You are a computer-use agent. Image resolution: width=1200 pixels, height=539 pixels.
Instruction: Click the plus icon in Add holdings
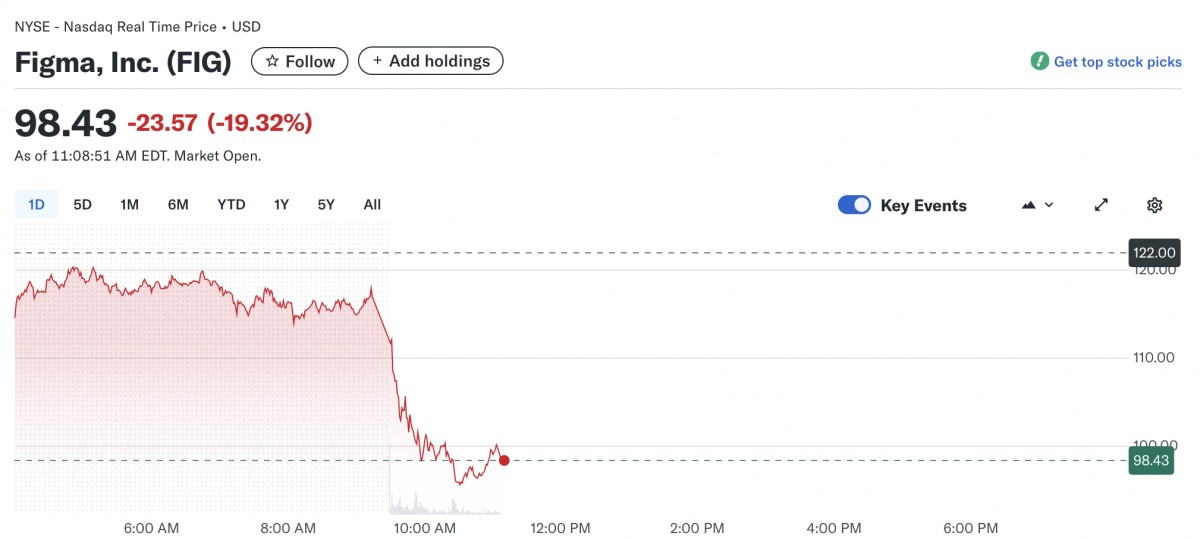377,61
